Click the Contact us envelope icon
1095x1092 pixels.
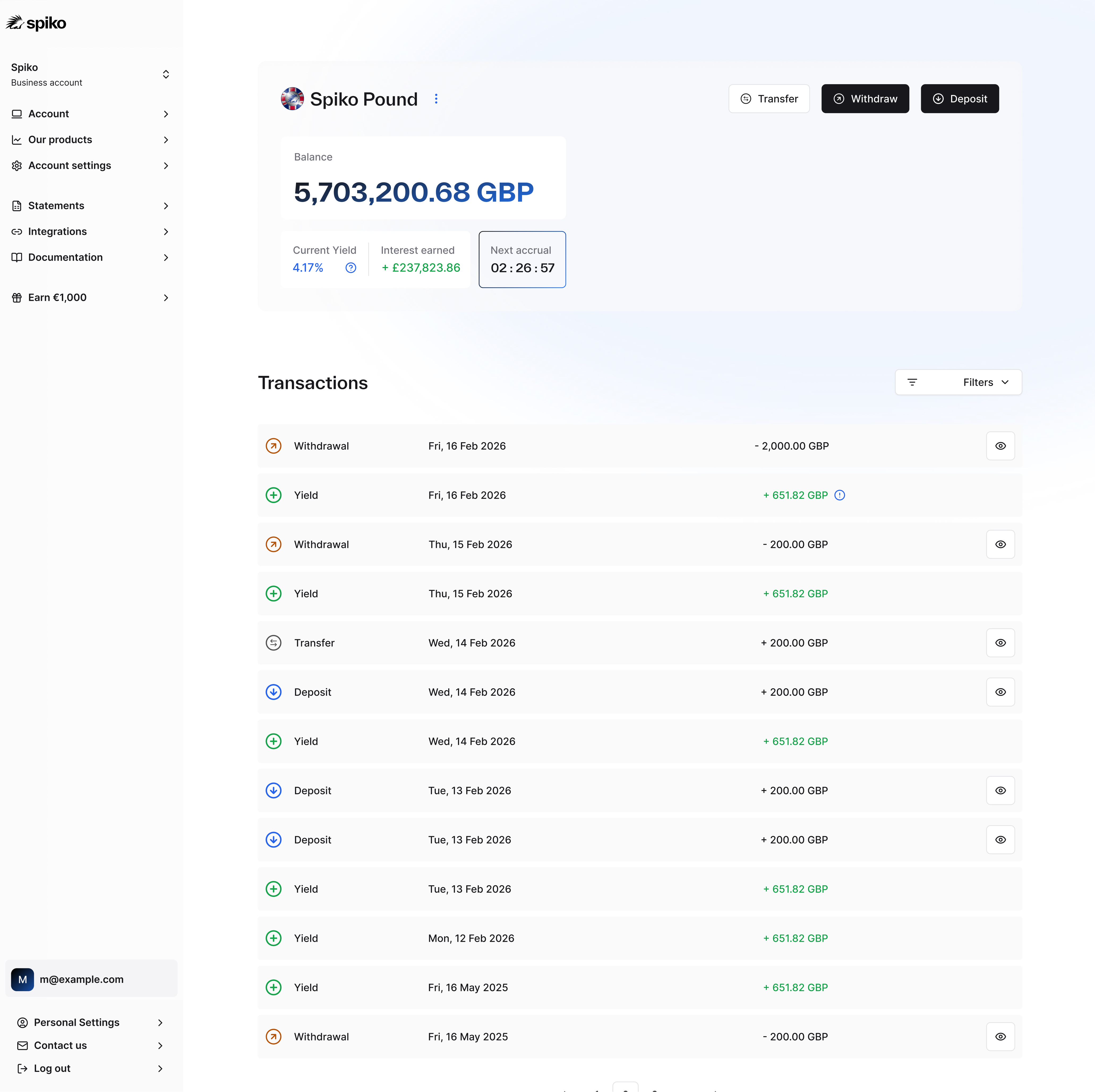pyautogui.click(x=23, y=1046)
